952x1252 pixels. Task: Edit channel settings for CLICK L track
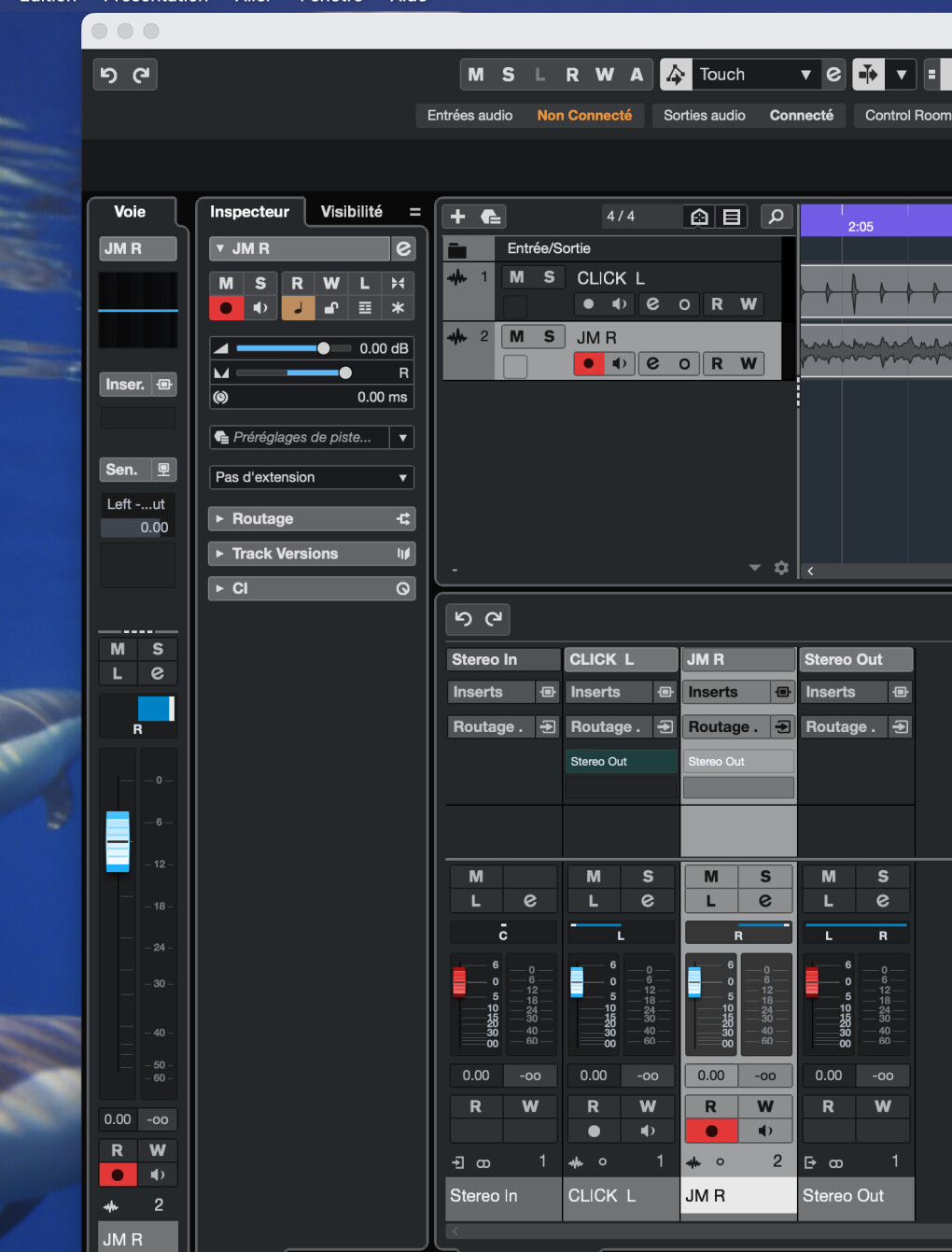(652, 304)
